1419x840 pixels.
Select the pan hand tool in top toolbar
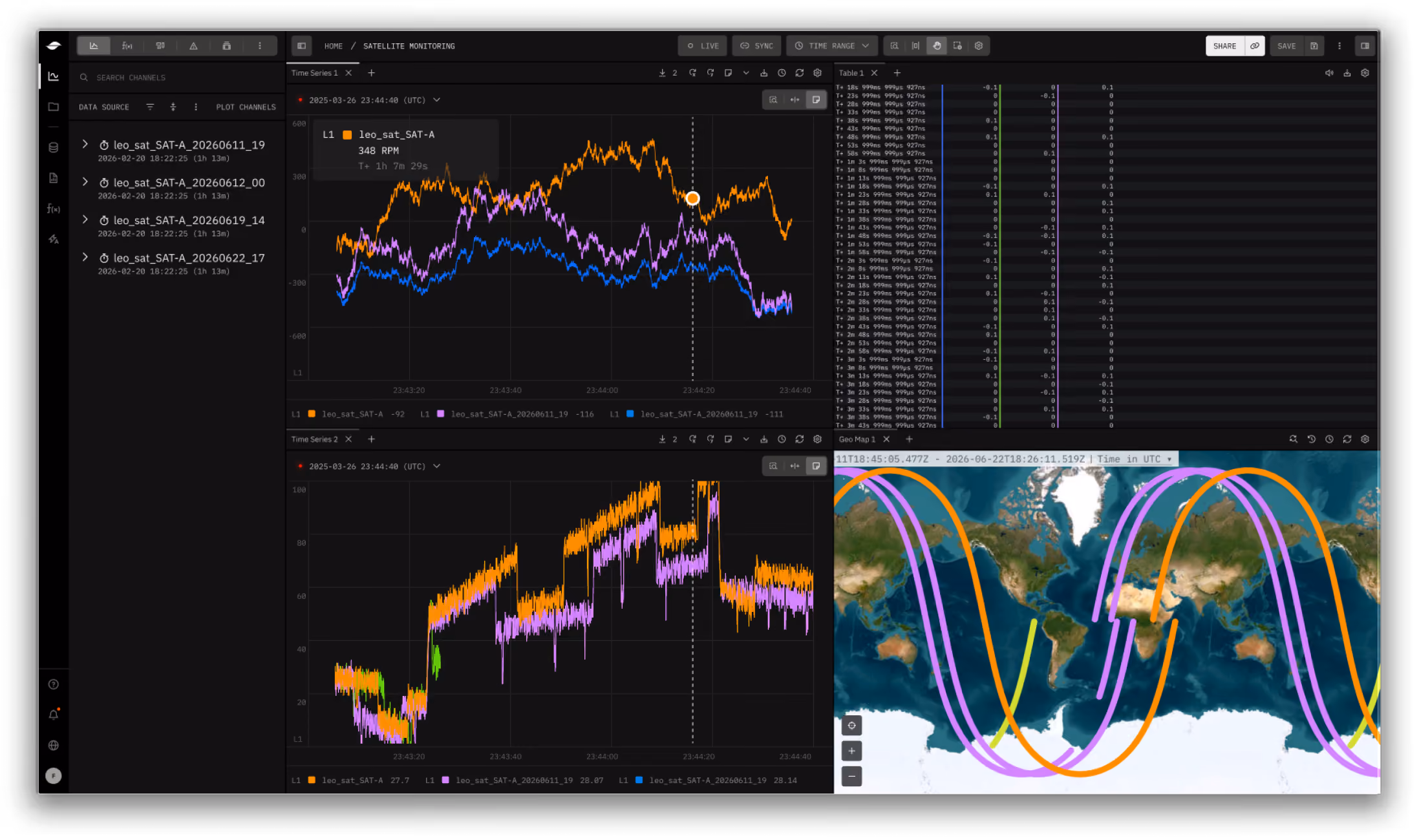pyautogui.click(x=936, y=46)
